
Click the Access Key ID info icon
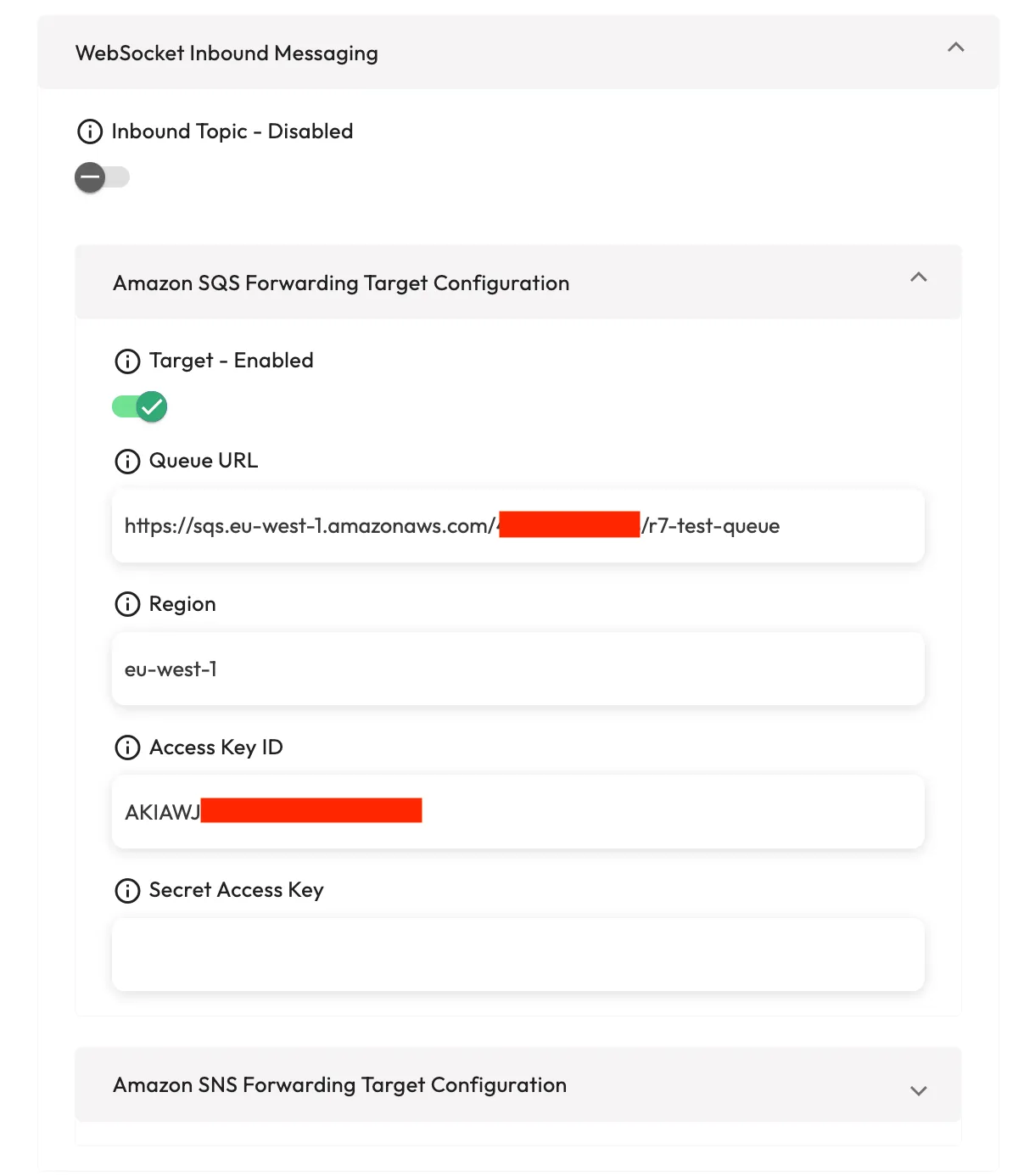coord(127,748)
